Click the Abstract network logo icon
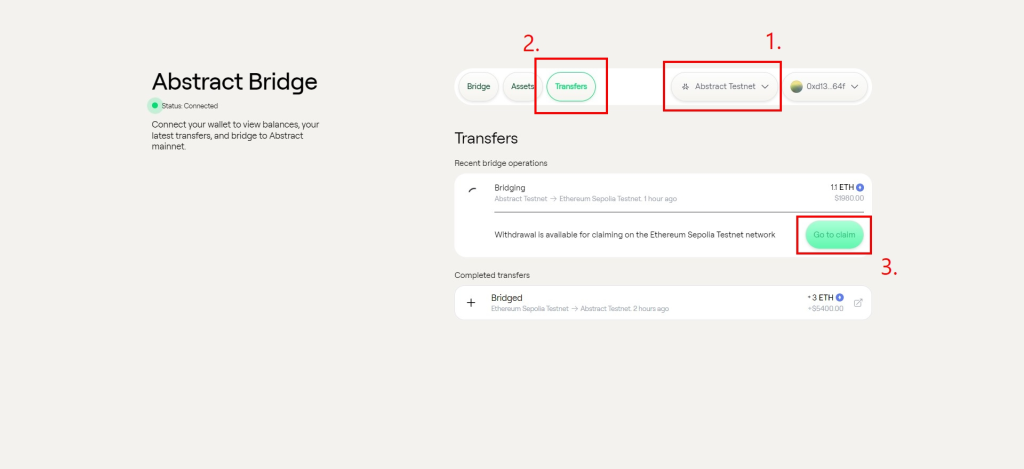This screenshot has height=469, width=1024. 686,87
